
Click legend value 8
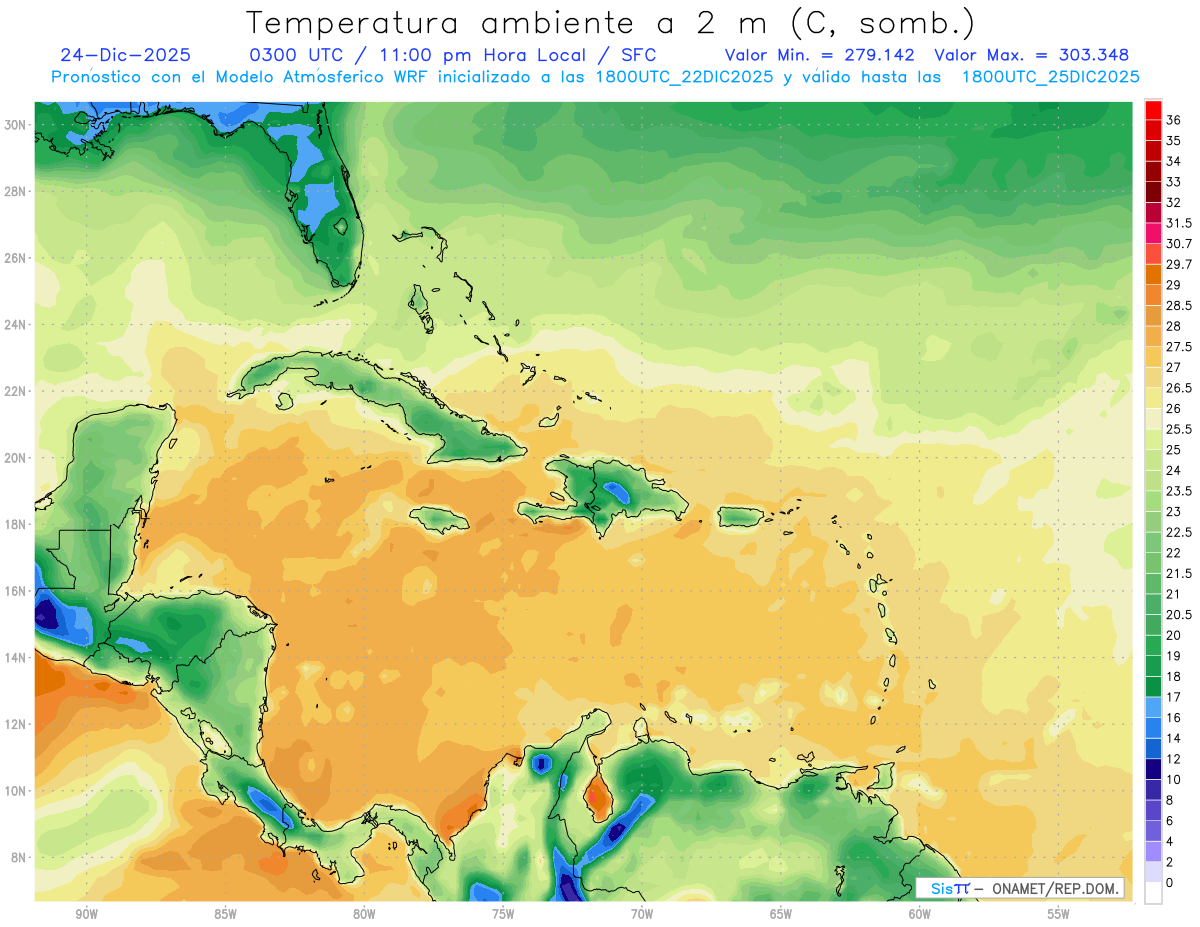click(1170, 800)
